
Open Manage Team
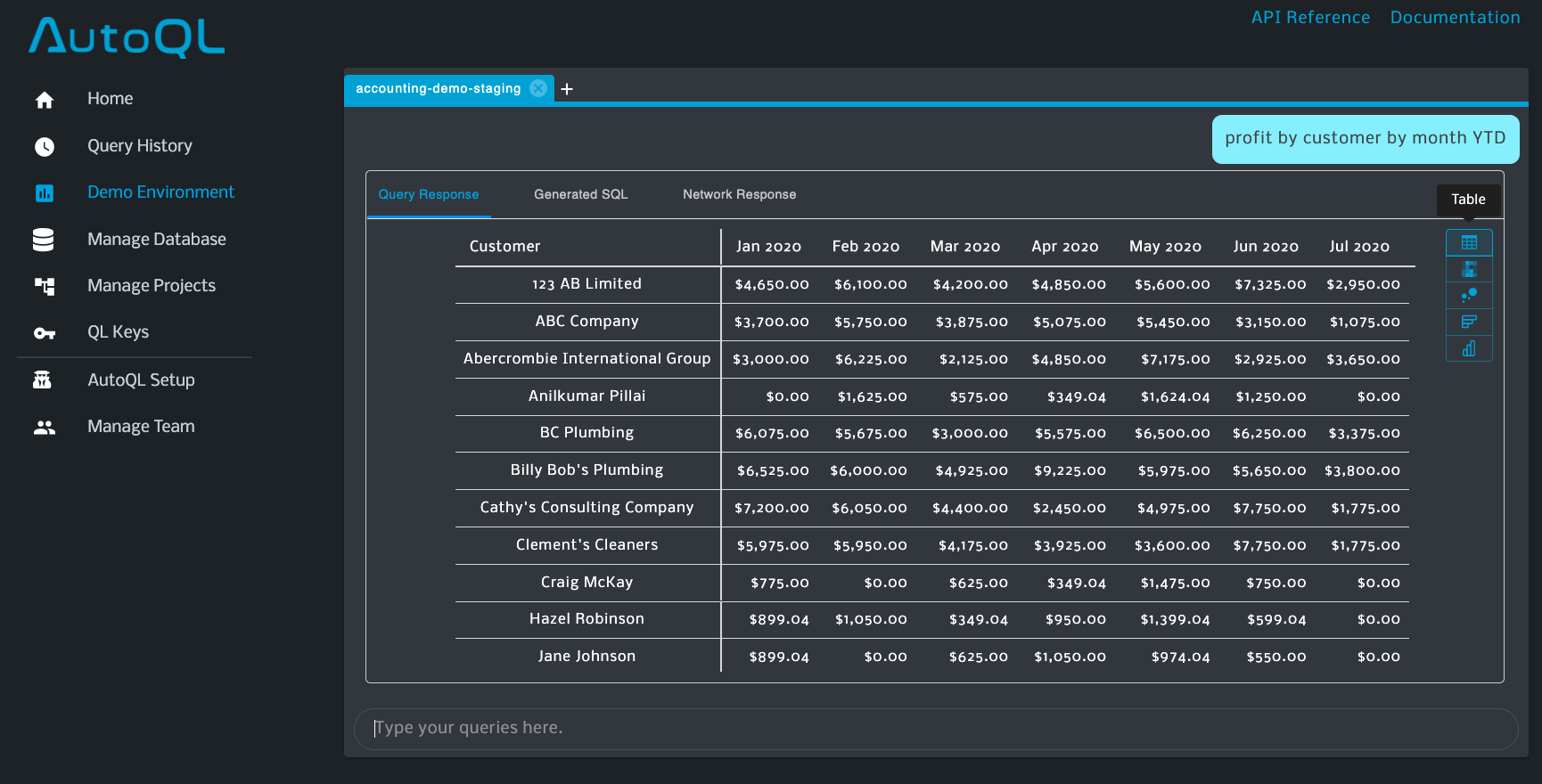pos(141,426)
